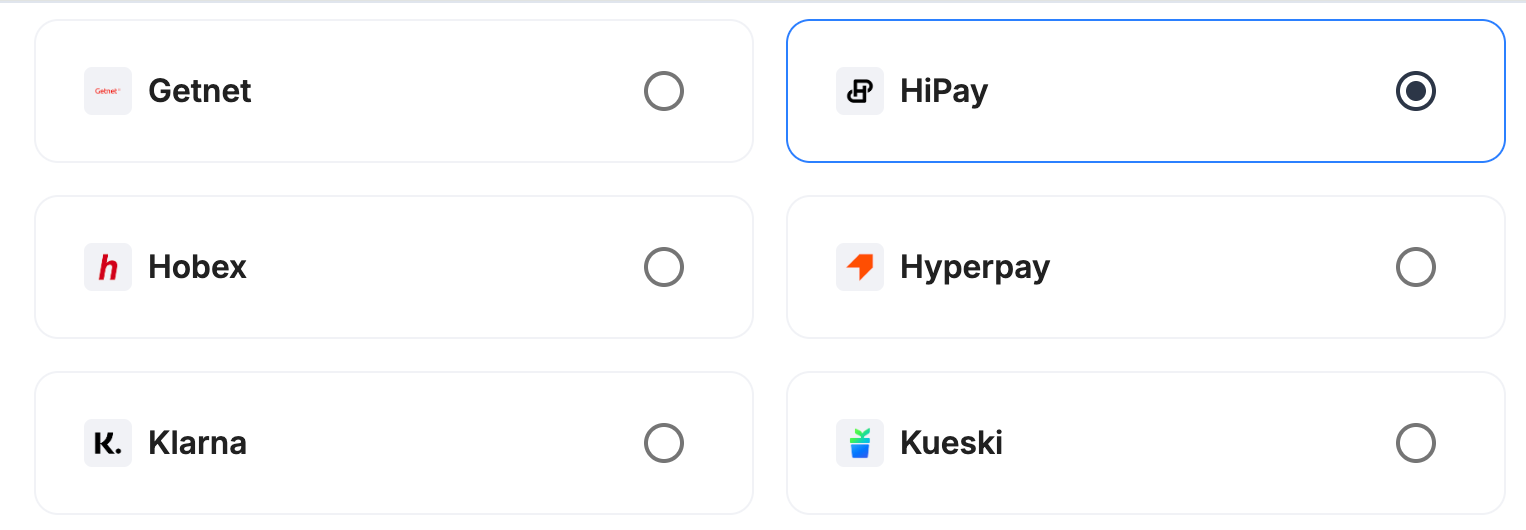Pick the Klarna radio button
Image resolution: width=1526 pixels, height=530 pixels.
(x=664, y=443)
